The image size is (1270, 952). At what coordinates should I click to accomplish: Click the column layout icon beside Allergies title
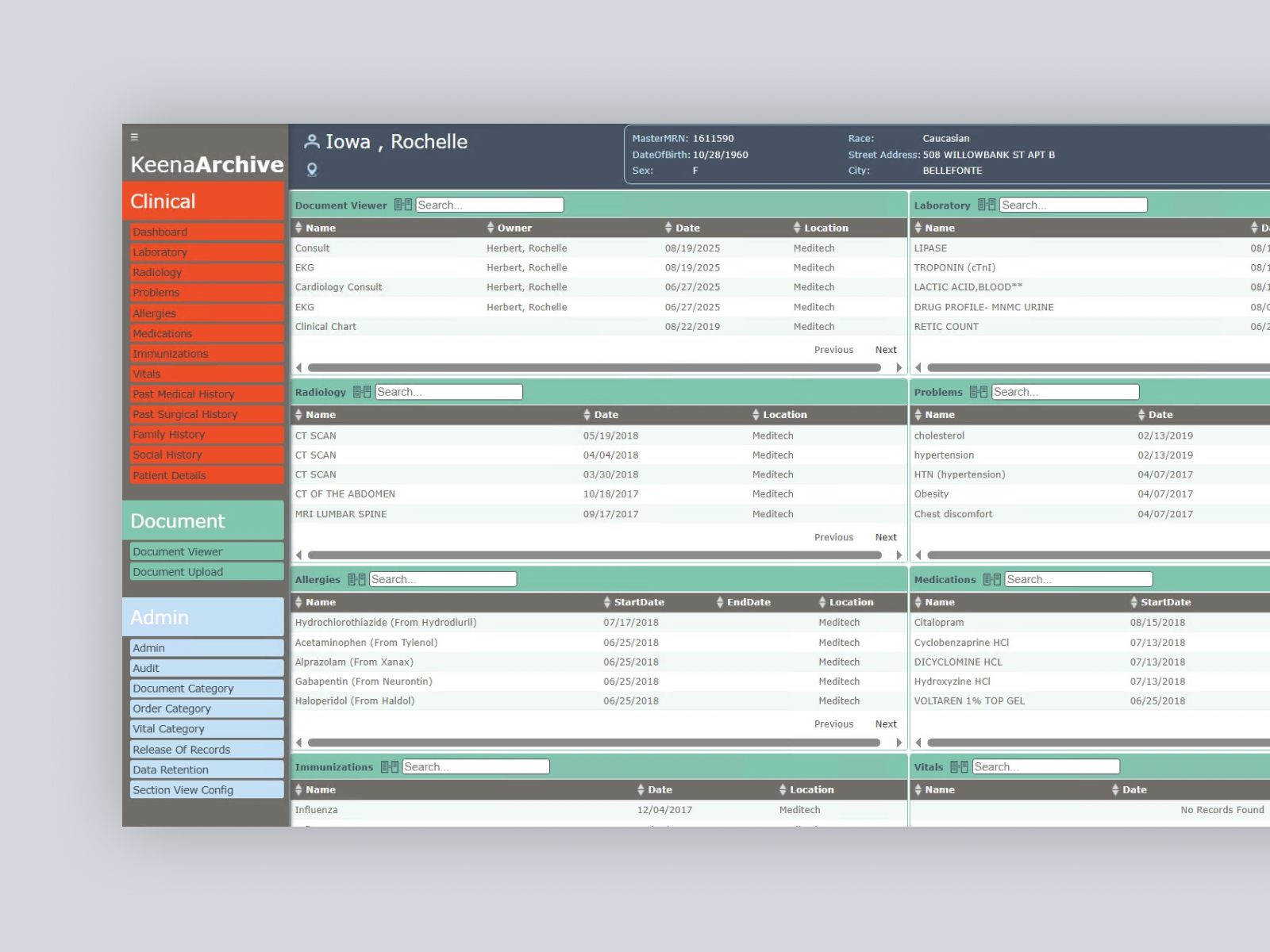[357, 580]
